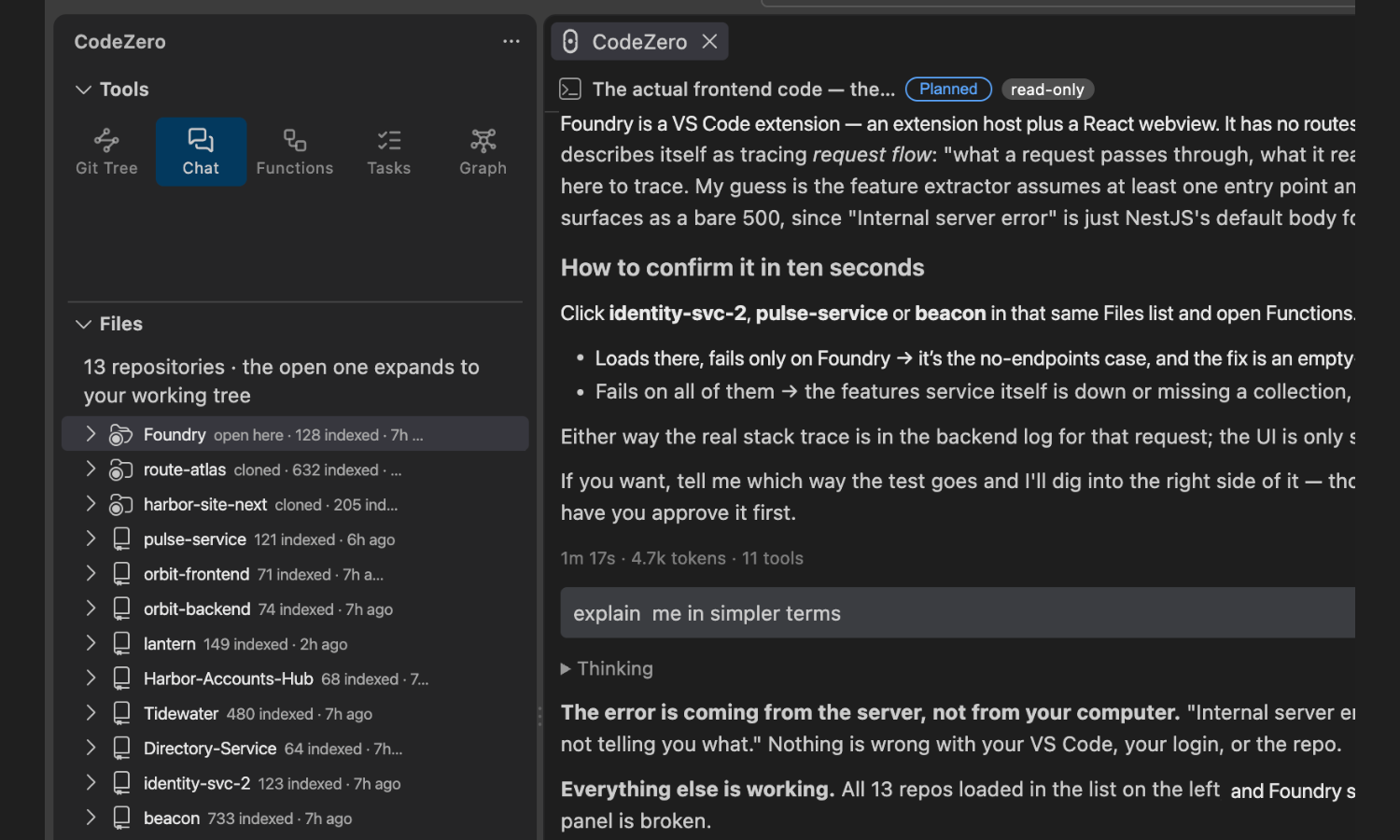This screenshot has width=1400, height=840.
Task: Open the Functions tool
Action: (295, 152)
